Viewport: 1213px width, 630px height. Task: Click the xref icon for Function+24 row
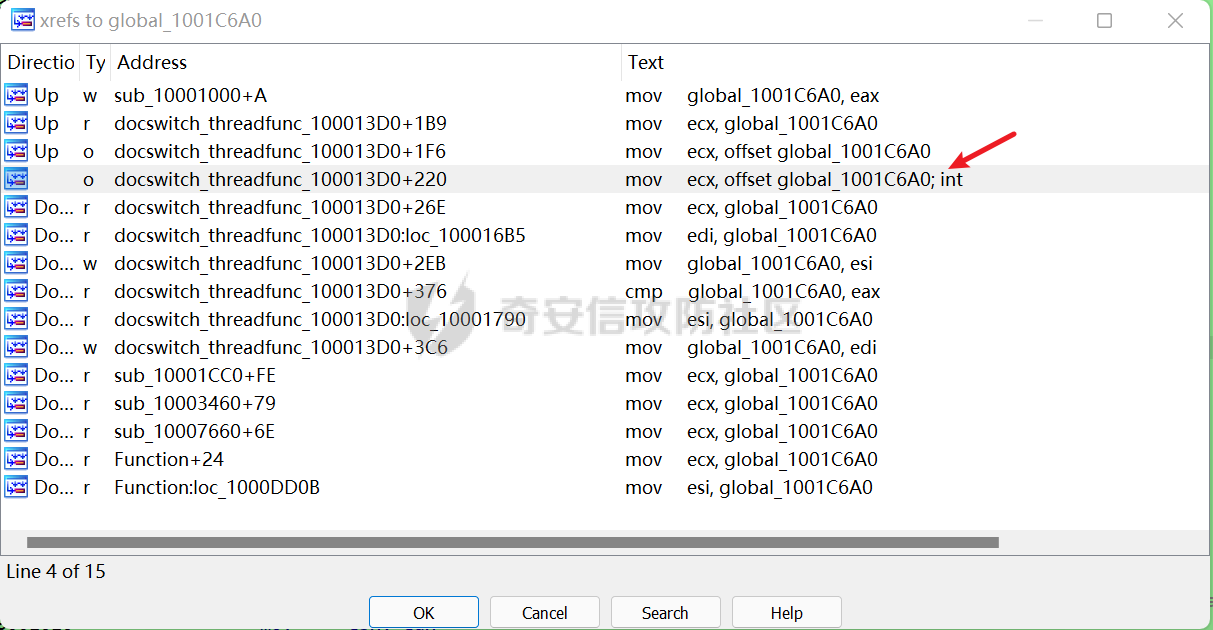[x=17, y=460]
